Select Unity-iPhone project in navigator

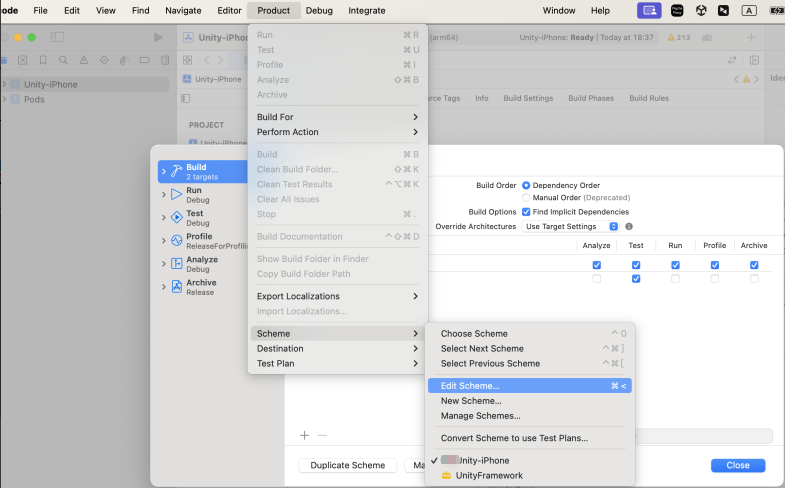85,84
